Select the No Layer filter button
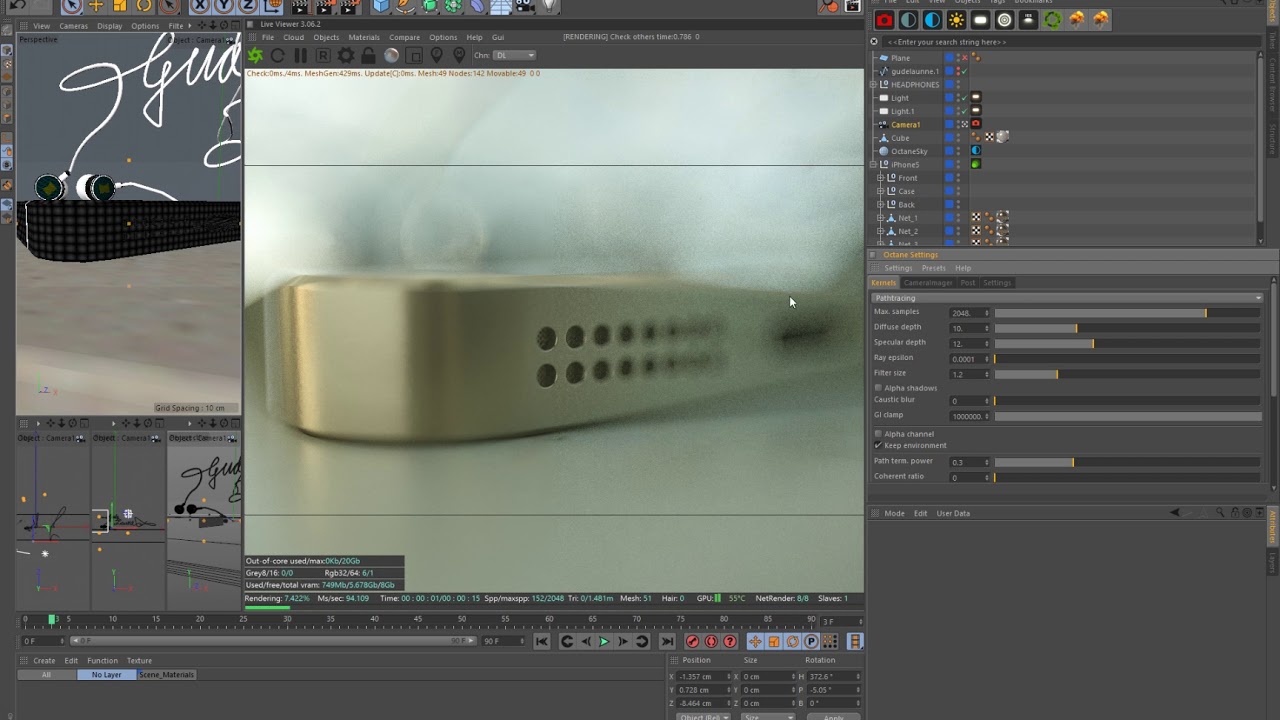The image size is (1280, 720). click(x=106, y=675)
